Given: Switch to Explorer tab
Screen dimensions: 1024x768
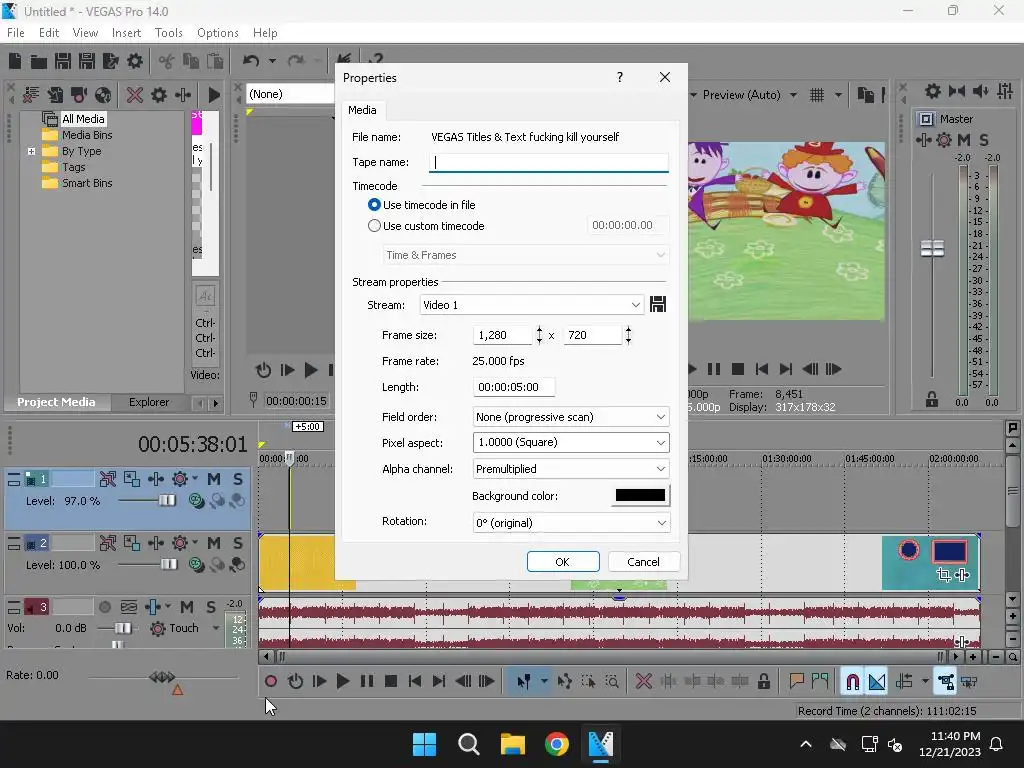Looking at the screenshot, I should click(x=149, y=402).
